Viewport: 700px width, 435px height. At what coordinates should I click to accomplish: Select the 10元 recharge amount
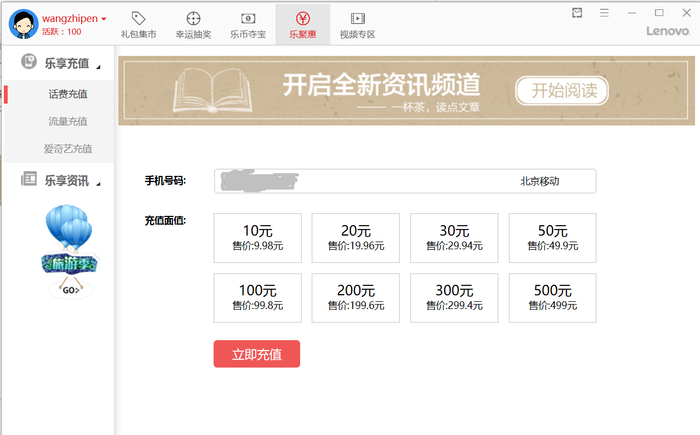(257, 238)
